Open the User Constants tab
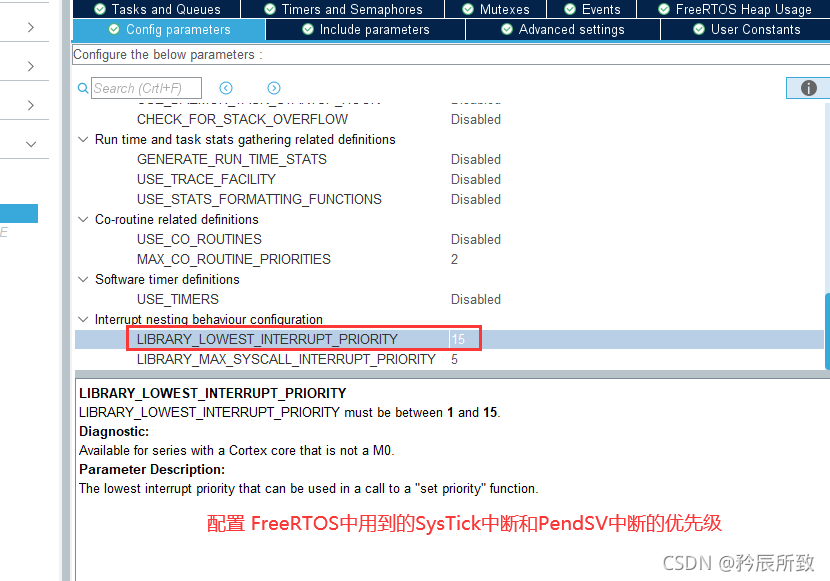Image resolution: width=830 pixels, height=581 pixels. pyautogui.click(x=746, y=30)
